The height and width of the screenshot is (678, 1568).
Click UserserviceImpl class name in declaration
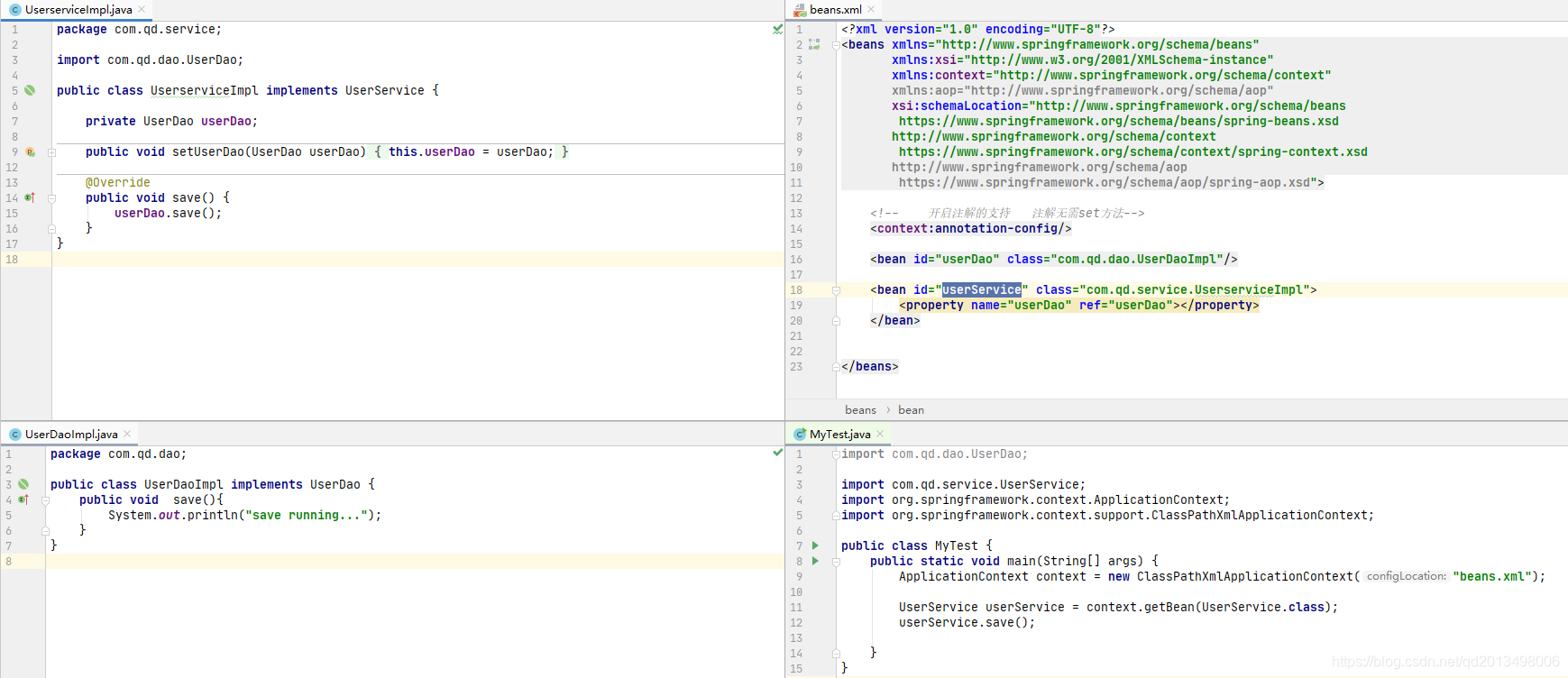[205, 90]
